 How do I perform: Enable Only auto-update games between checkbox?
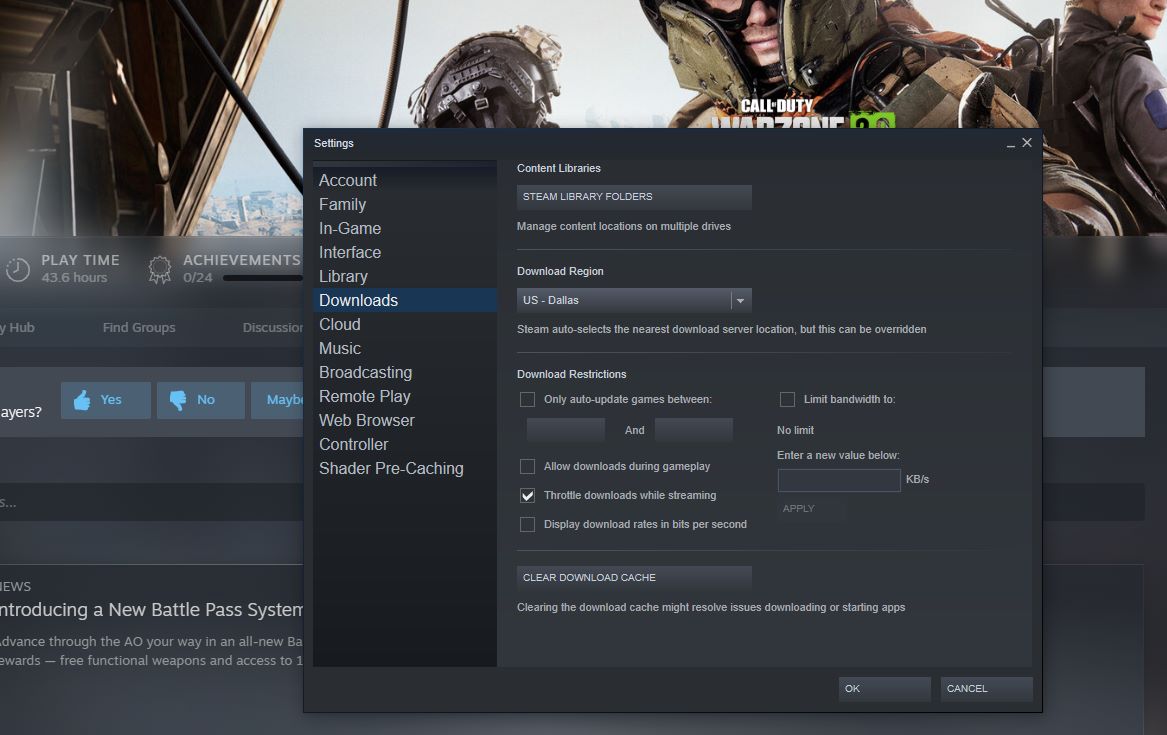(528, 399)
